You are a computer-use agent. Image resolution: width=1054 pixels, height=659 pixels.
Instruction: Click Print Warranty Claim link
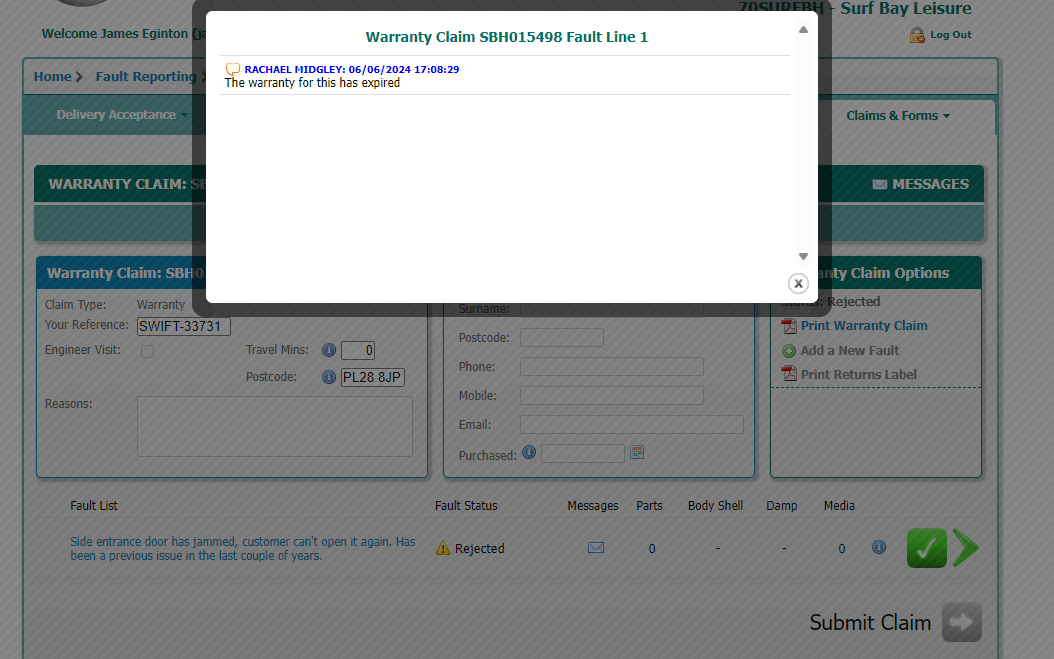[x=864, y=325]
